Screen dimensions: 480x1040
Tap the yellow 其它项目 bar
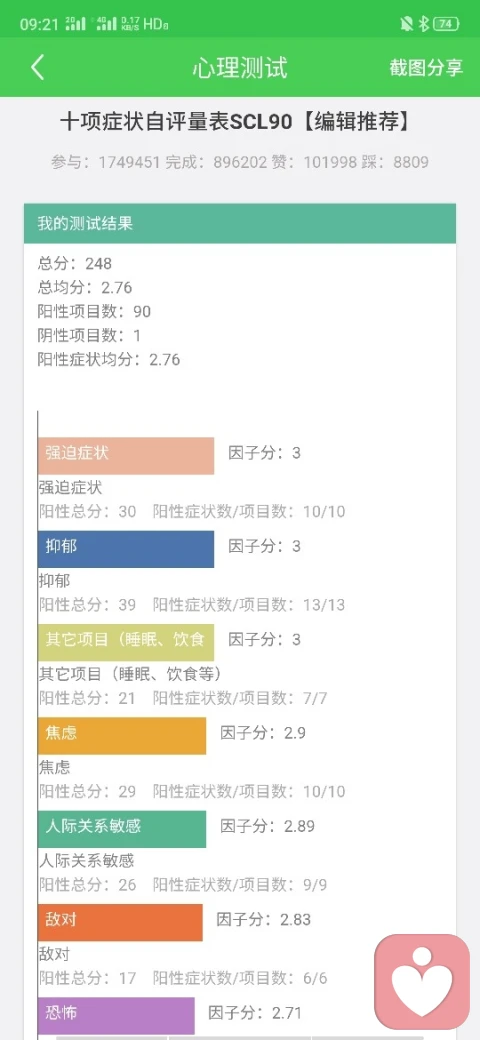coord(126,642)
